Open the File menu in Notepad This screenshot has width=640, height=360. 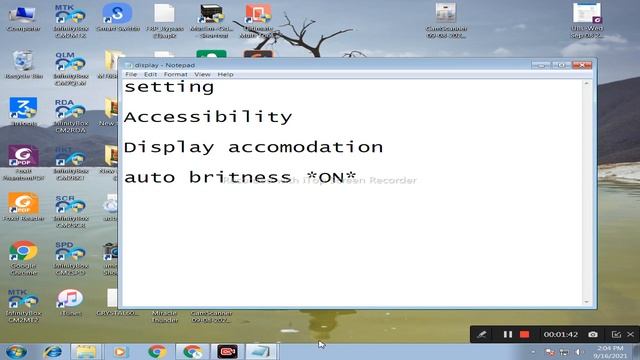[x=131, y=74]
